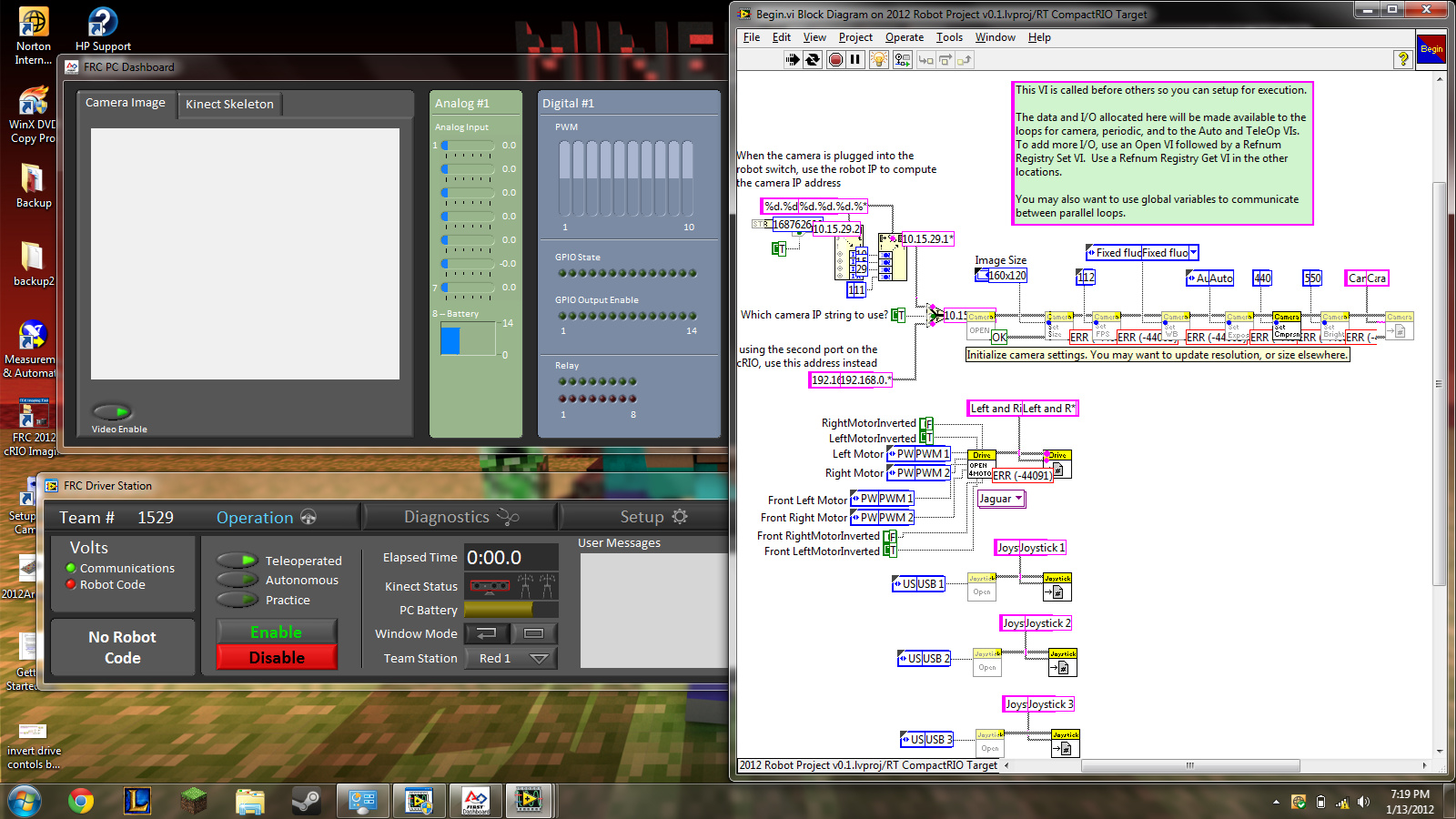Switch to Diagnostics tab in Driver Station
This screenshot has height=819, width=1456.
(460, 517)
